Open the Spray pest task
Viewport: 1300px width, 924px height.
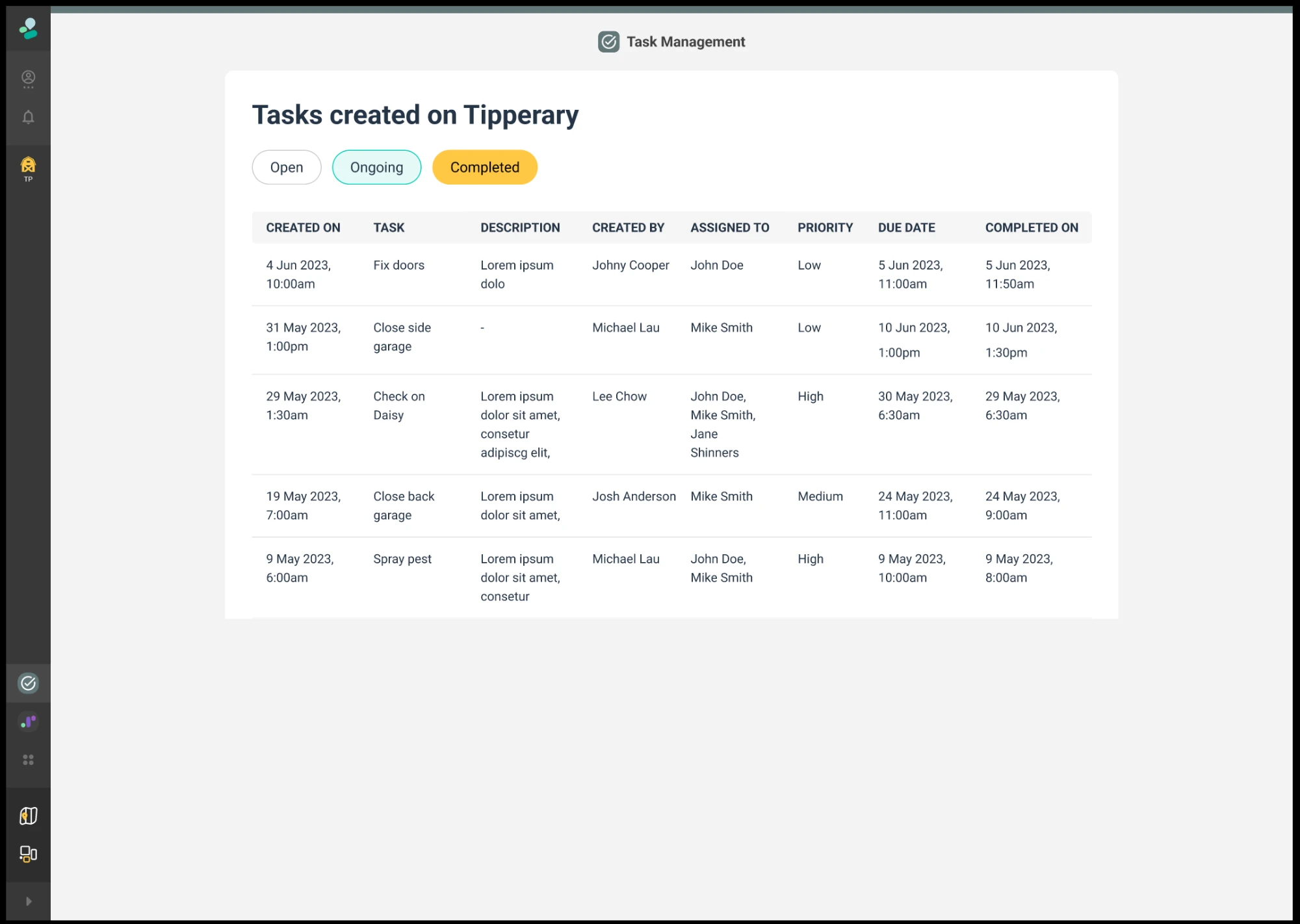402,559
